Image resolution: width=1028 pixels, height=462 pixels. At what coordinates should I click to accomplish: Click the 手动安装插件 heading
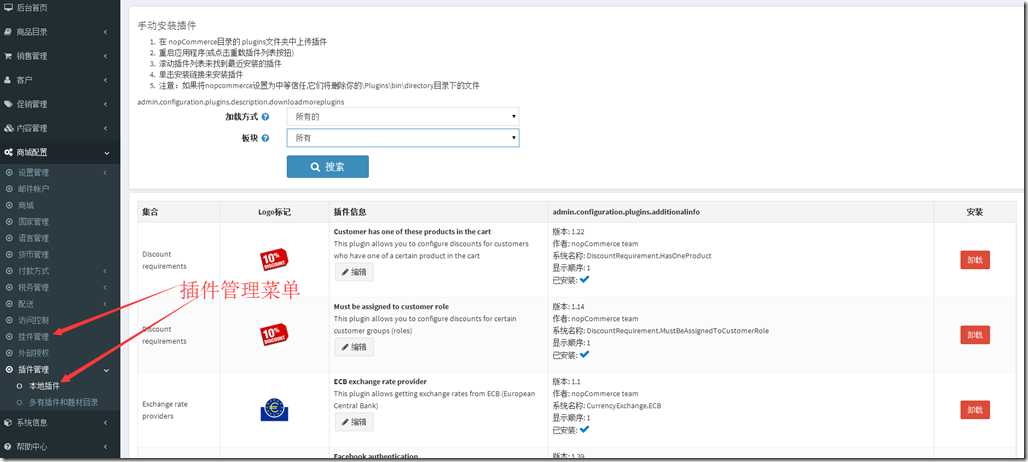tap(167, 26)
